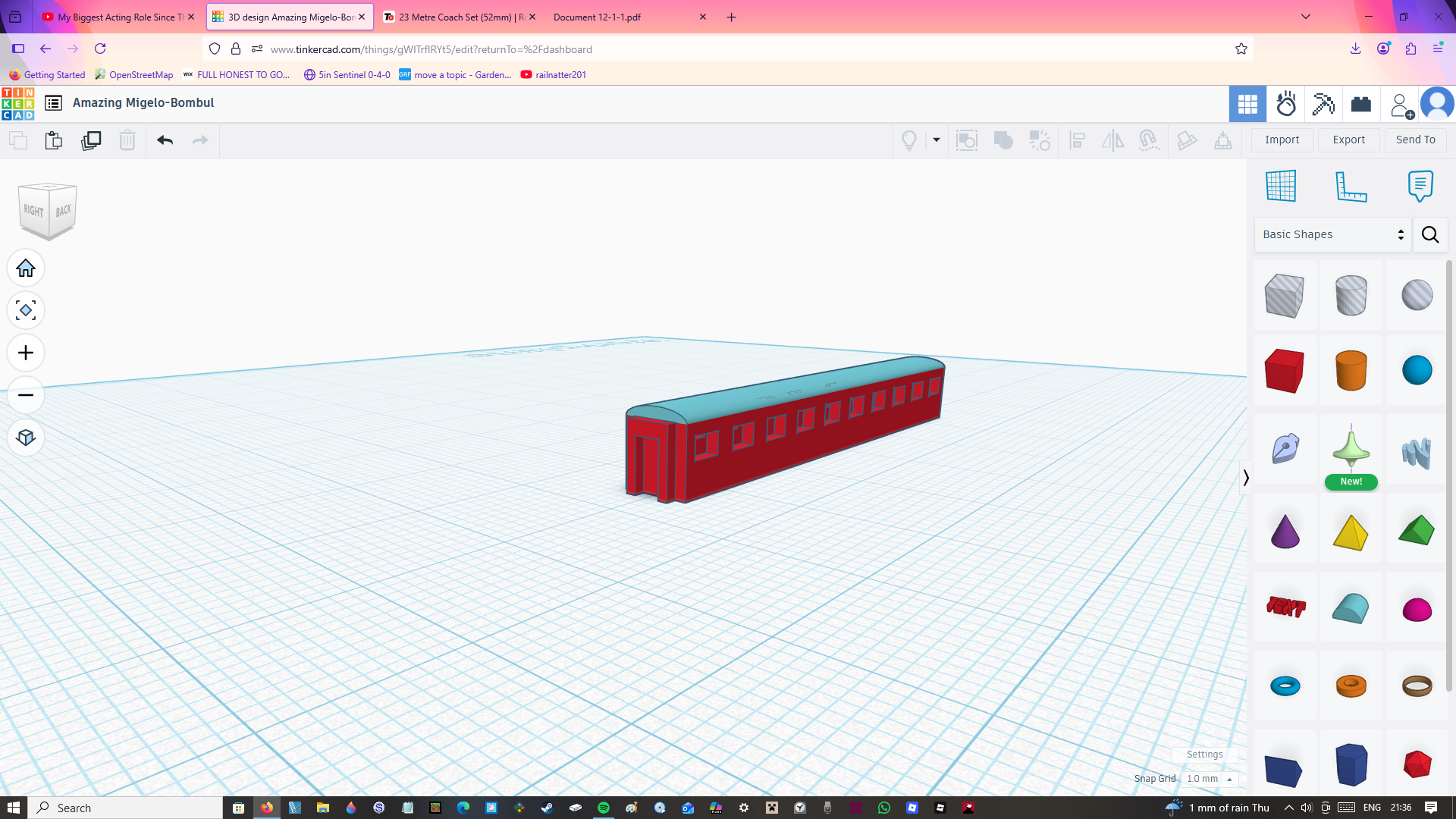
Task: Click Fit all in view icon
Action: pos(26,311)
